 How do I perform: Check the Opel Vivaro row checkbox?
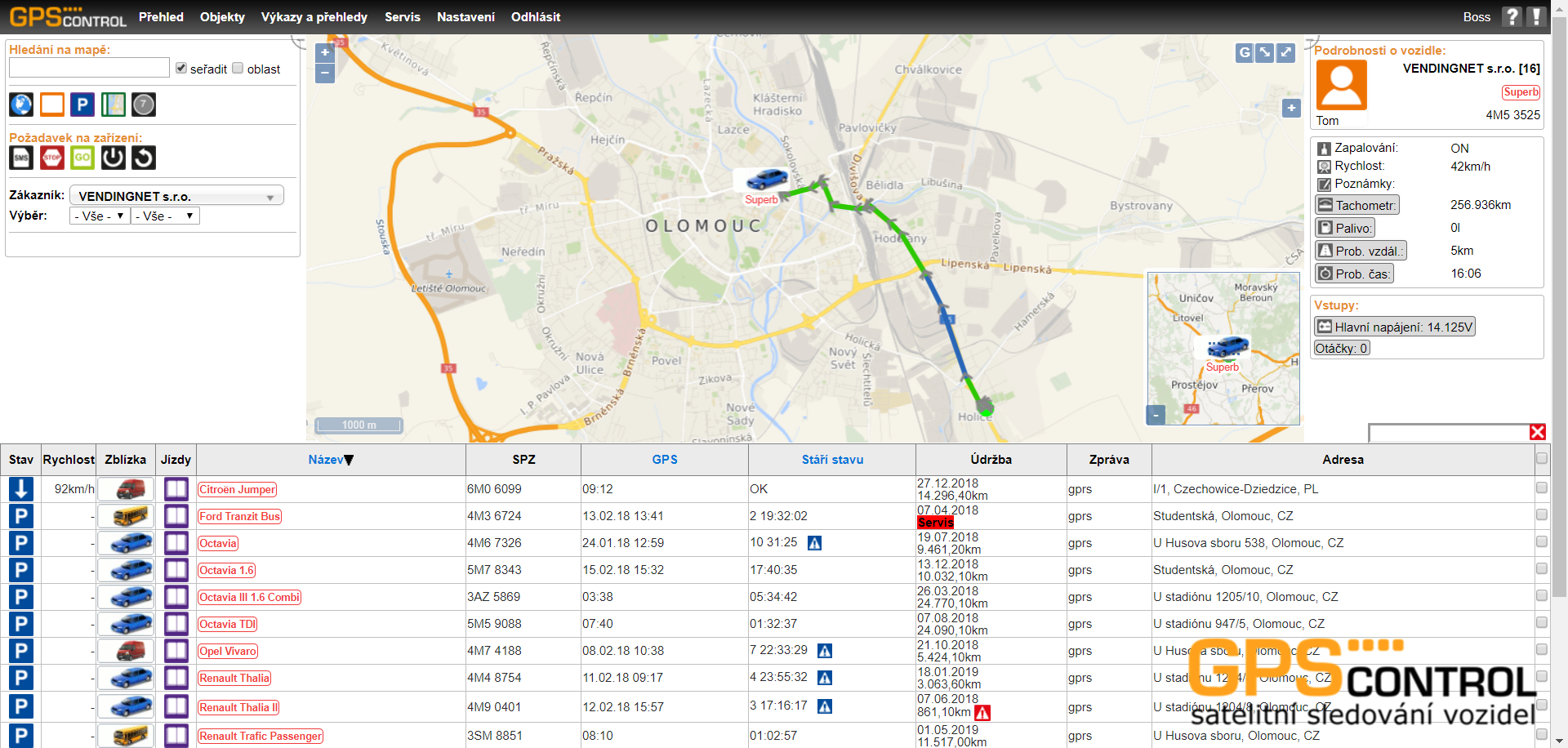[x=1542, y=650]
